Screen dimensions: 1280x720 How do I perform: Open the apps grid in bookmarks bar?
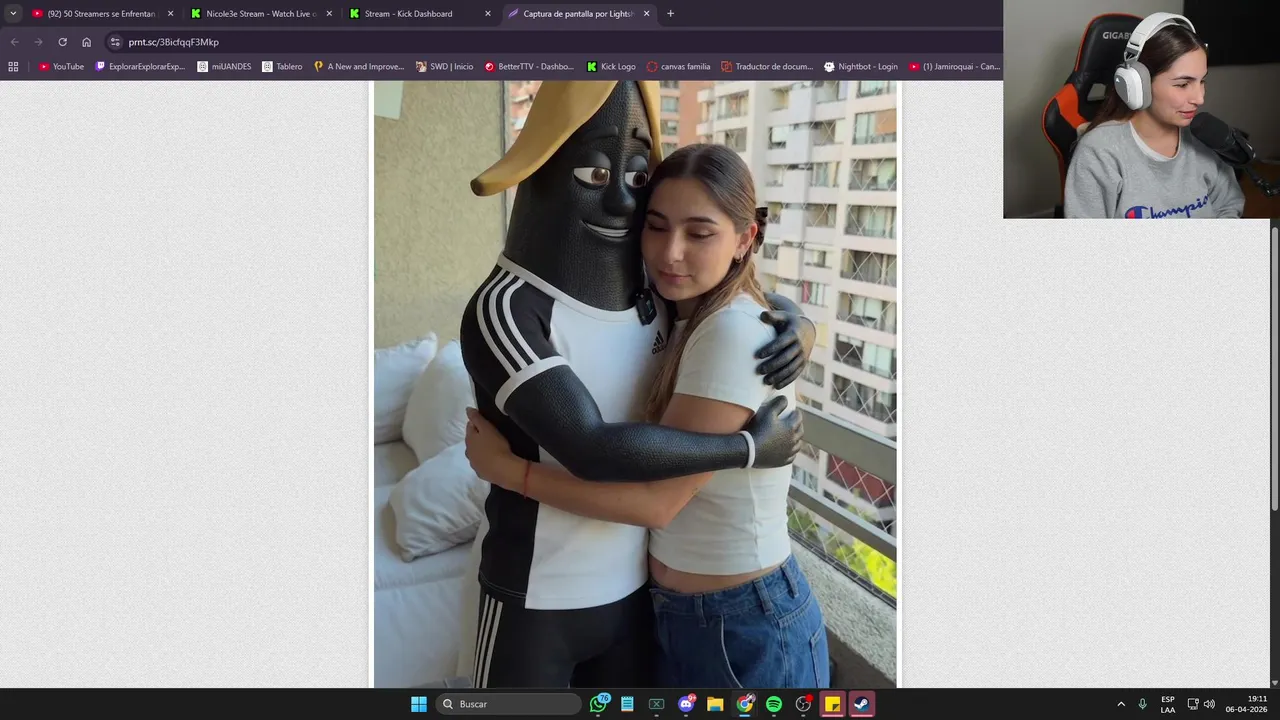tap(13, 67)
